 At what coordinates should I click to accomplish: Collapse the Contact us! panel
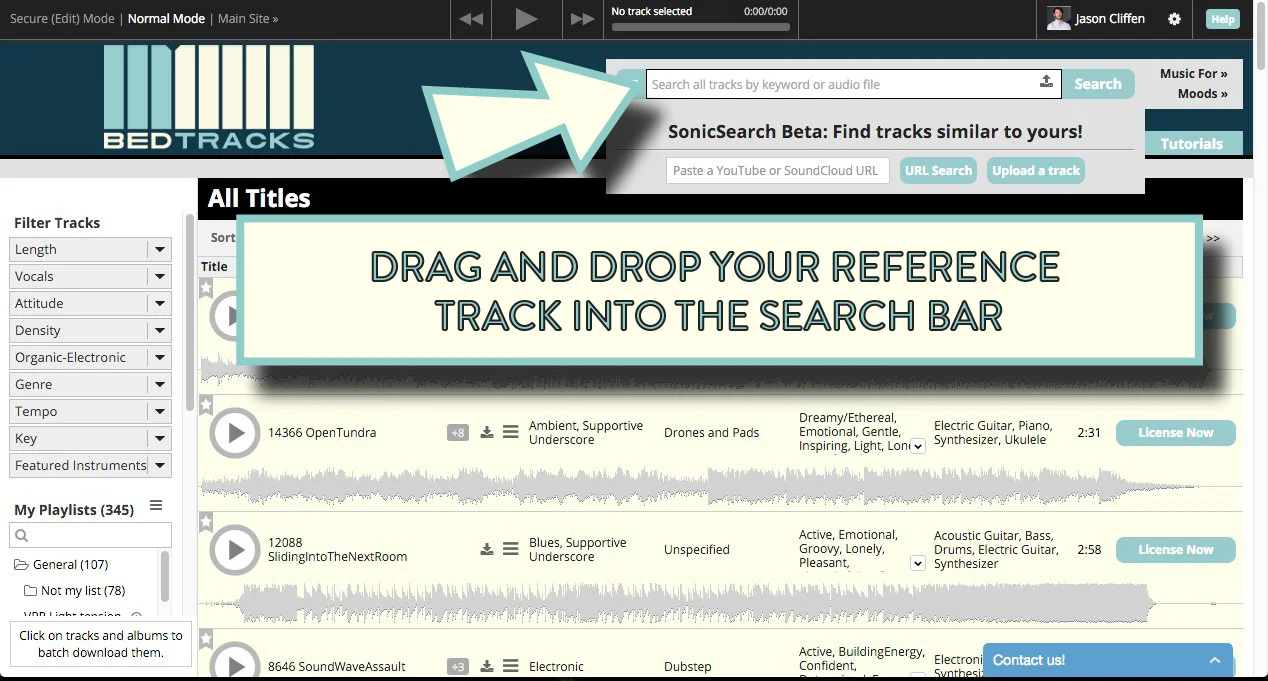pyautogui.click(x=1215, y=660)
